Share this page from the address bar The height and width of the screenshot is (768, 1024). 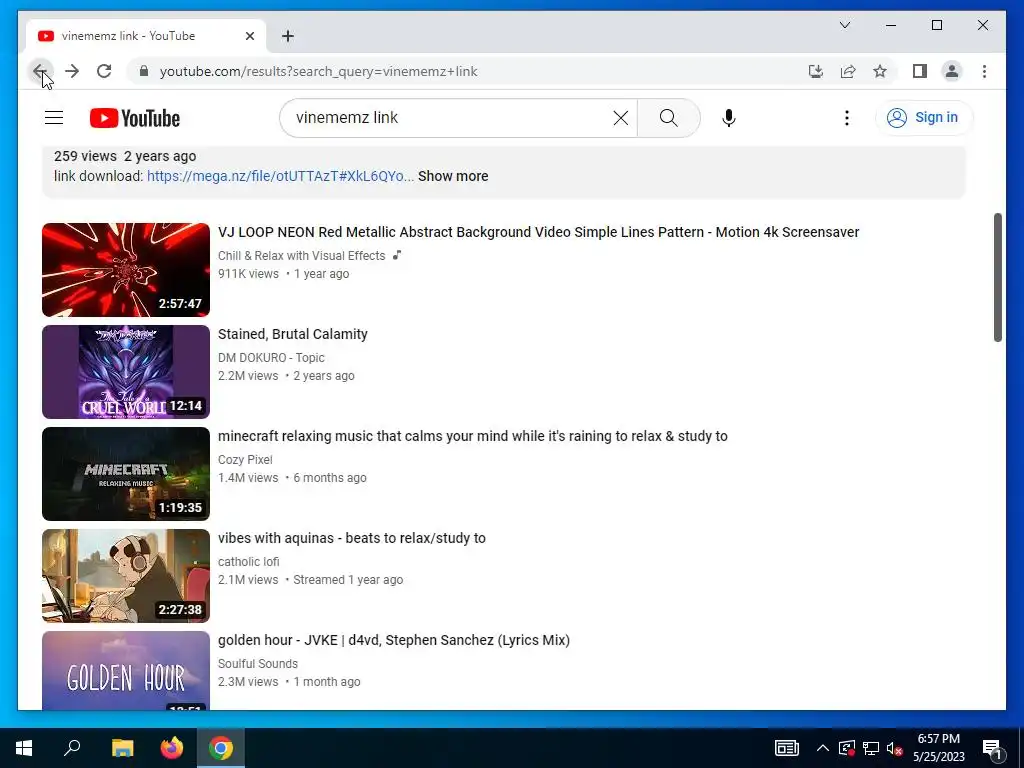(x=848, y=71)
